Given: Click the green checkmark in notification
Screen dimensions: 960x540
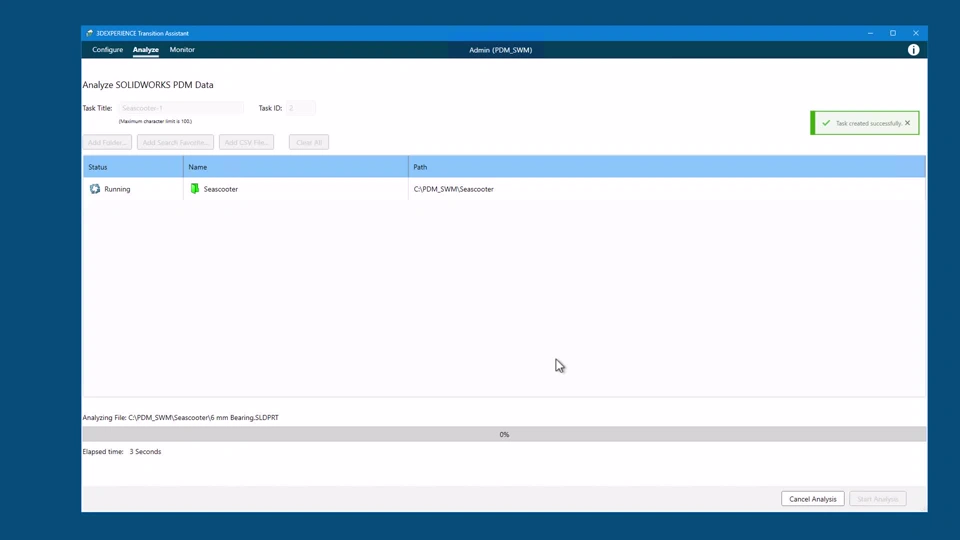Looking at the screenshot, I should 826,123.
